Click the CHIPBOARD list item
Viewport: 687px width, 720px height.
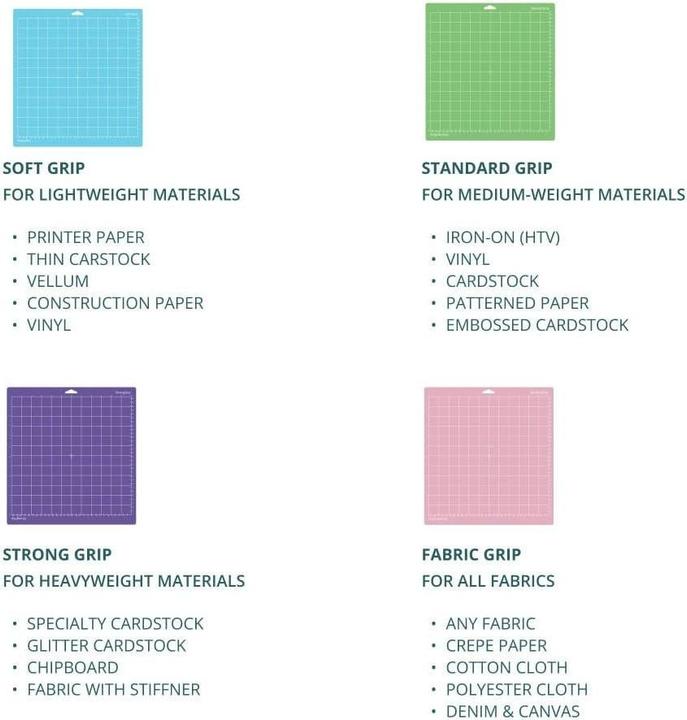(73, 668)
